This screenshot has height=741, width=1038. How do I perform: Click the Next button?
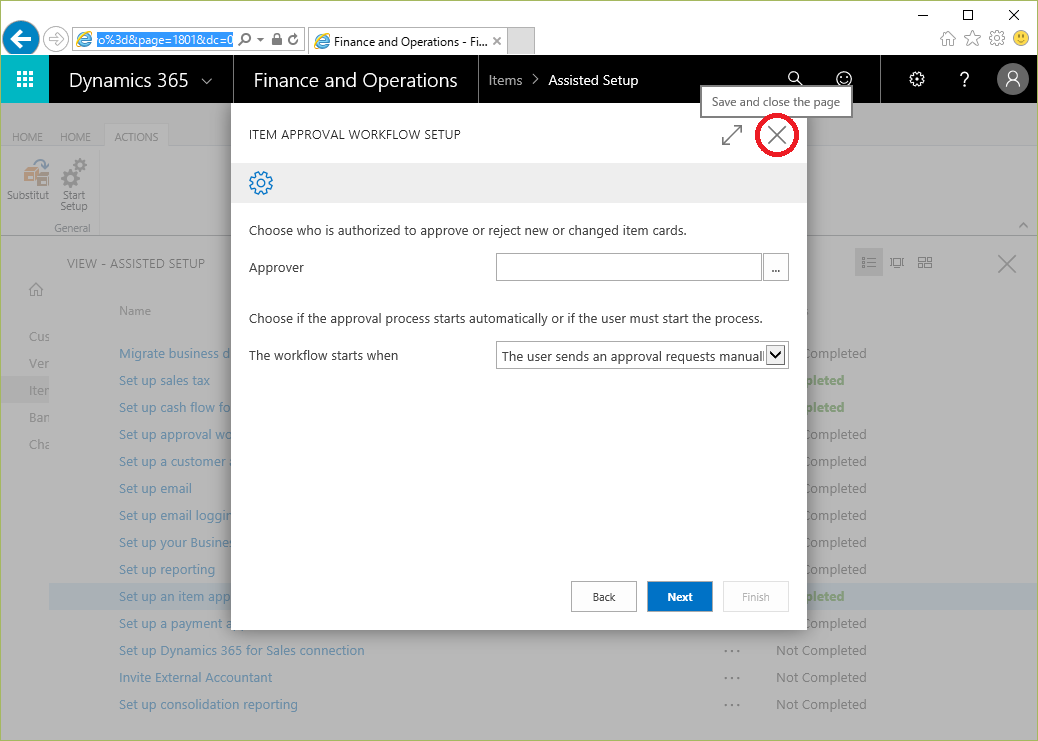680,597
